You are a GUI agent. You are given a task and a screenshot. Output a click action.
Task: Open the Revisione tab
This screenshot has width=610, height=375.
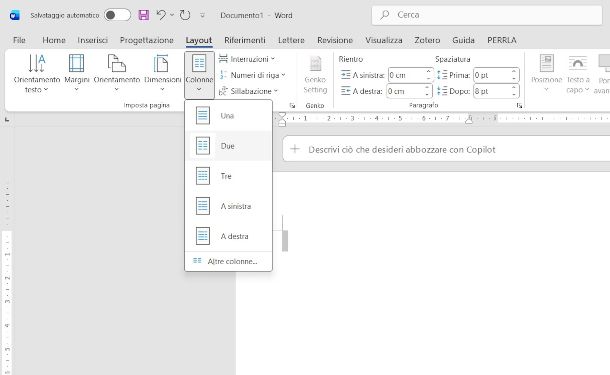coord(335,40)
